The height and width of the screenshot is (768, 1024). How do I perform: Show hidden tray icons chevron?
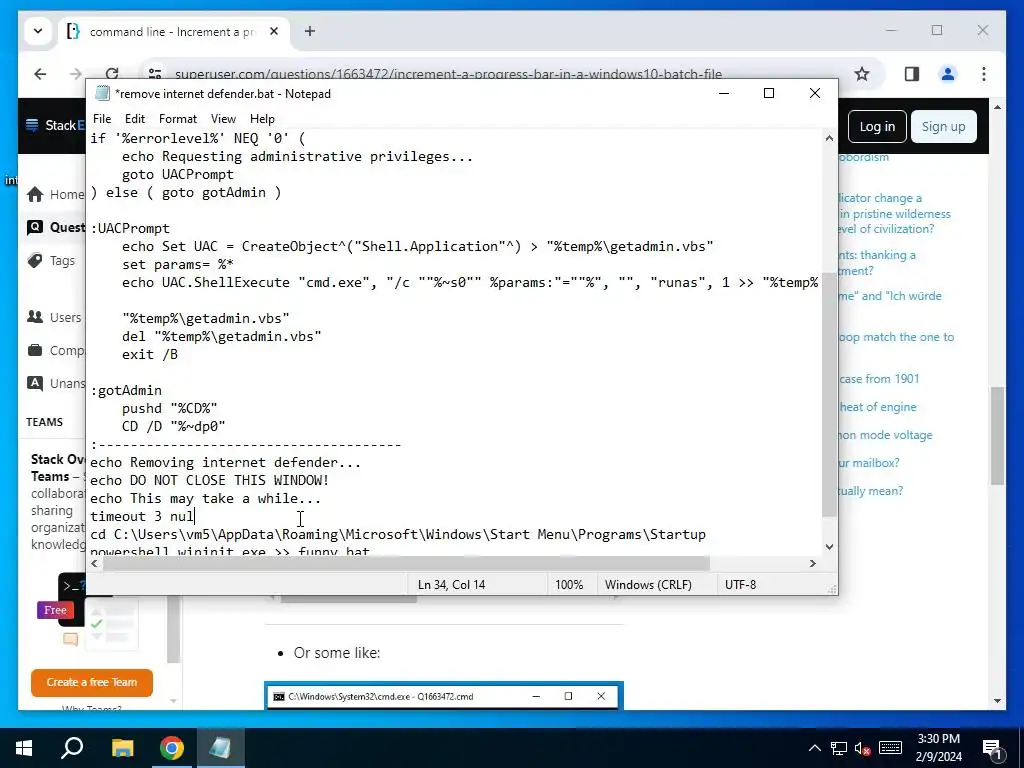[x=815, y=748]
